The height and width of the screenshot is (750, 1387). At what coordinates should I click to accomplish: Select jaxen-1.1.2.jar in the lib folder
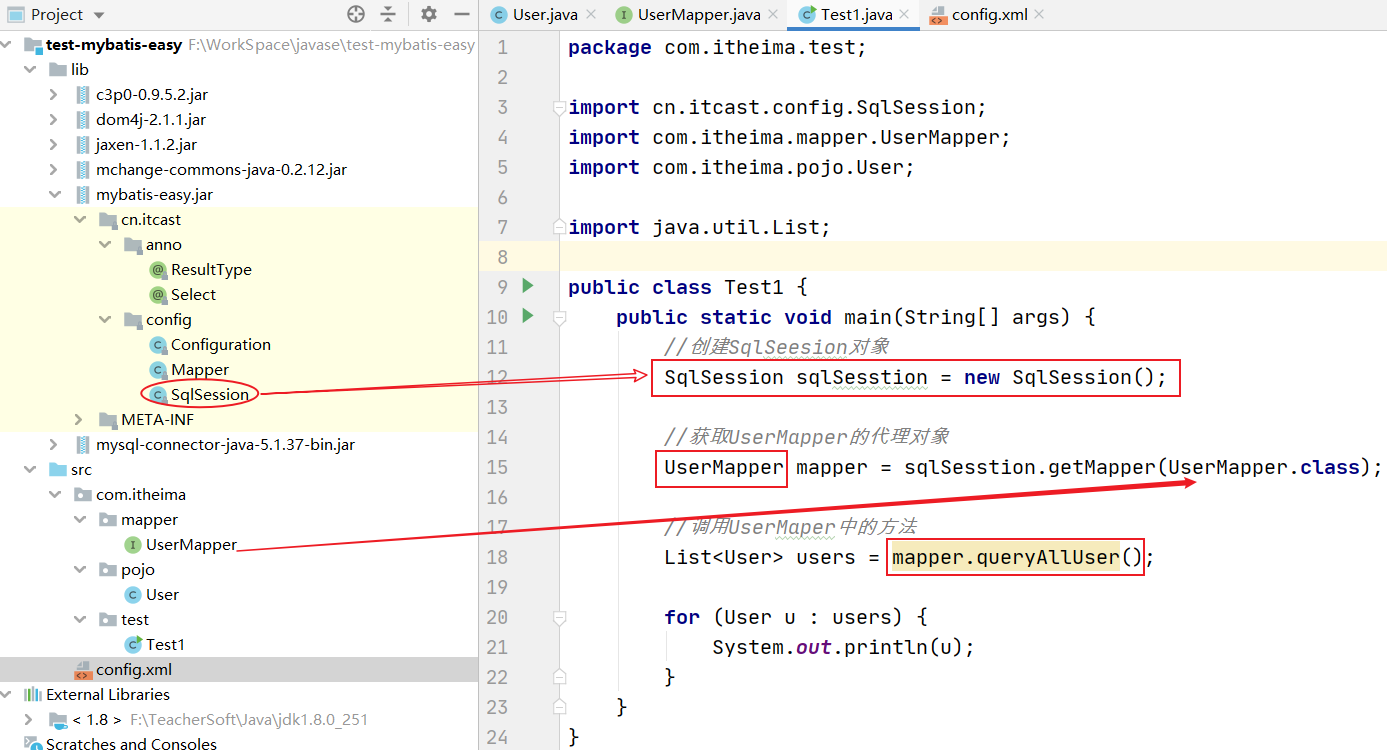[146, 145]
